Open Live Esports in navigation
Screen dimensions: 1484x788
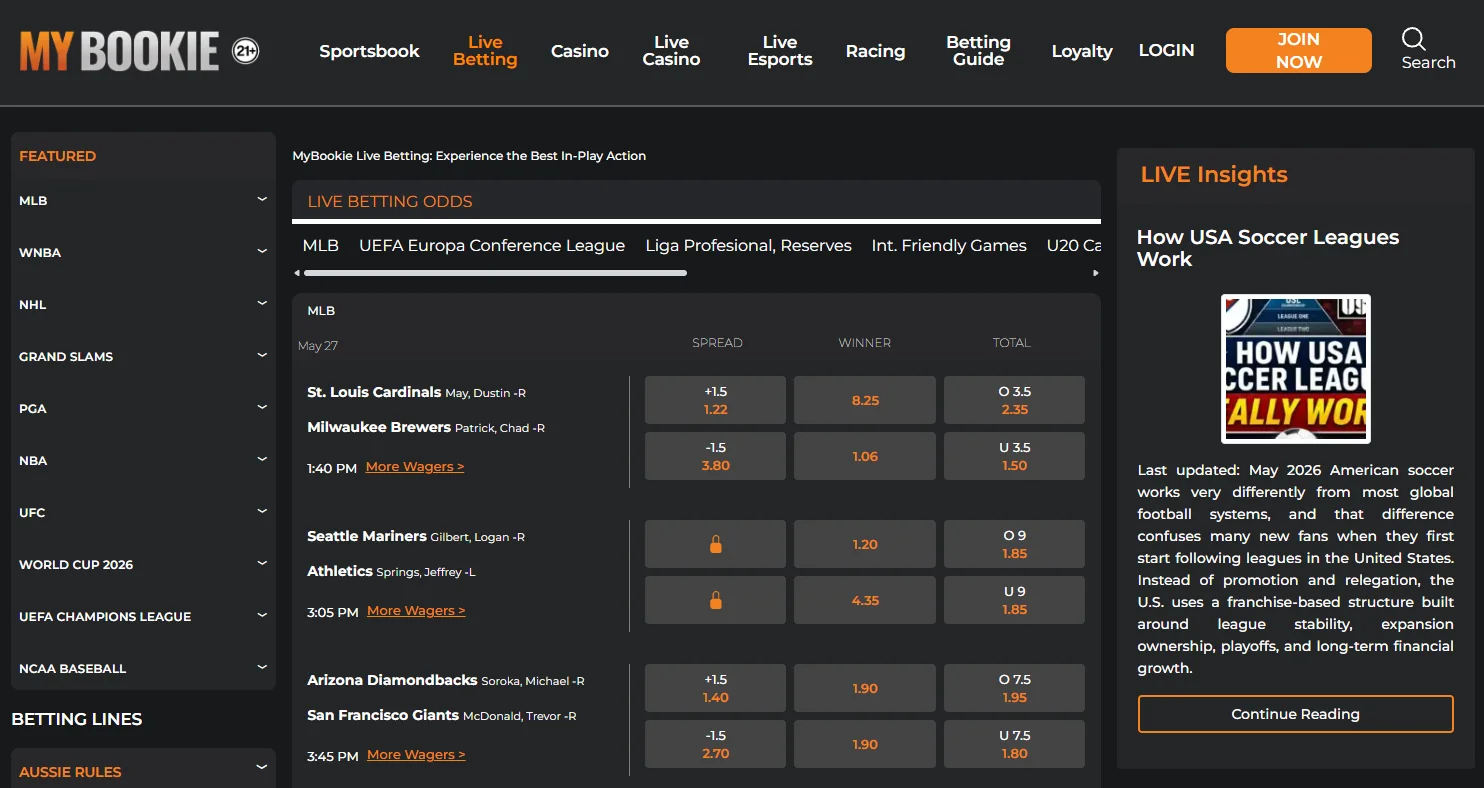(780, 51)
